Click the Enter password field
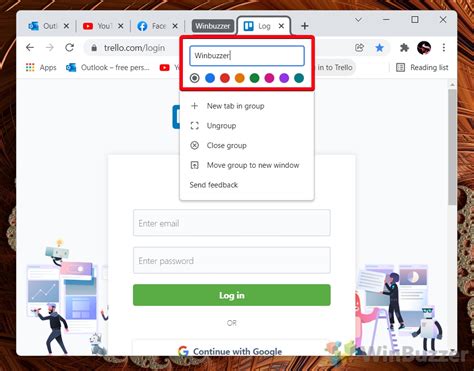The height and width of the screenshot is (371, 474). click(x=232, y=260)
